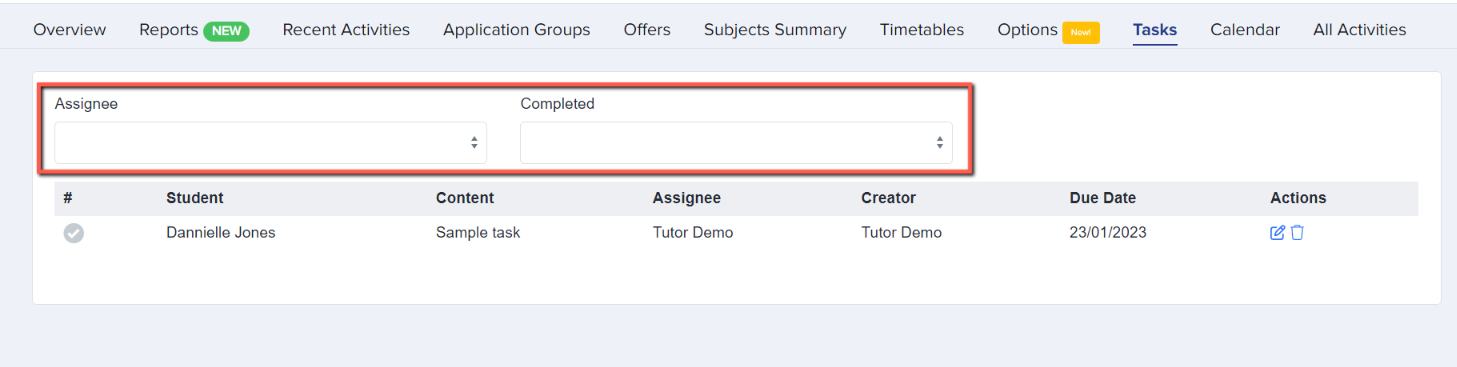View the Subjects Summary tab

[775, 30]
